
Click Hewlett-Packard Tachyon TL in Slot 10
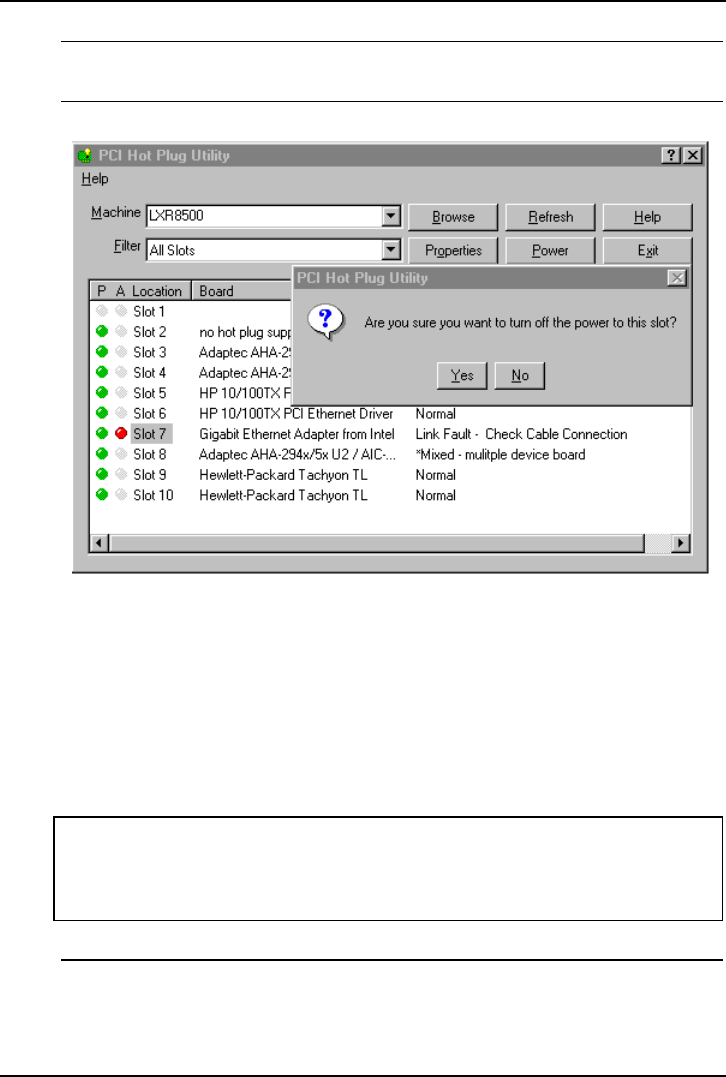[x=283, y=495]
